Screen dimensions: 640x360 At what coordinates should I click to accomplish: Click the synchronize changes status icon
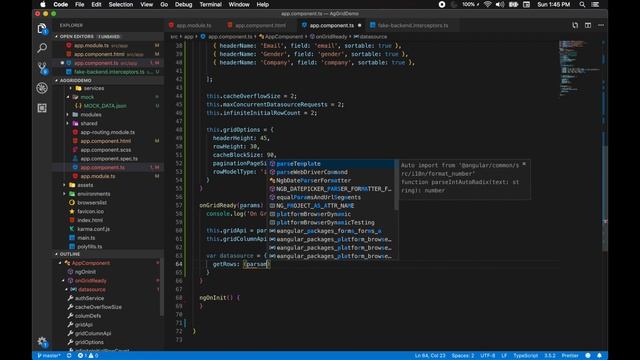[x=69, y=356]
